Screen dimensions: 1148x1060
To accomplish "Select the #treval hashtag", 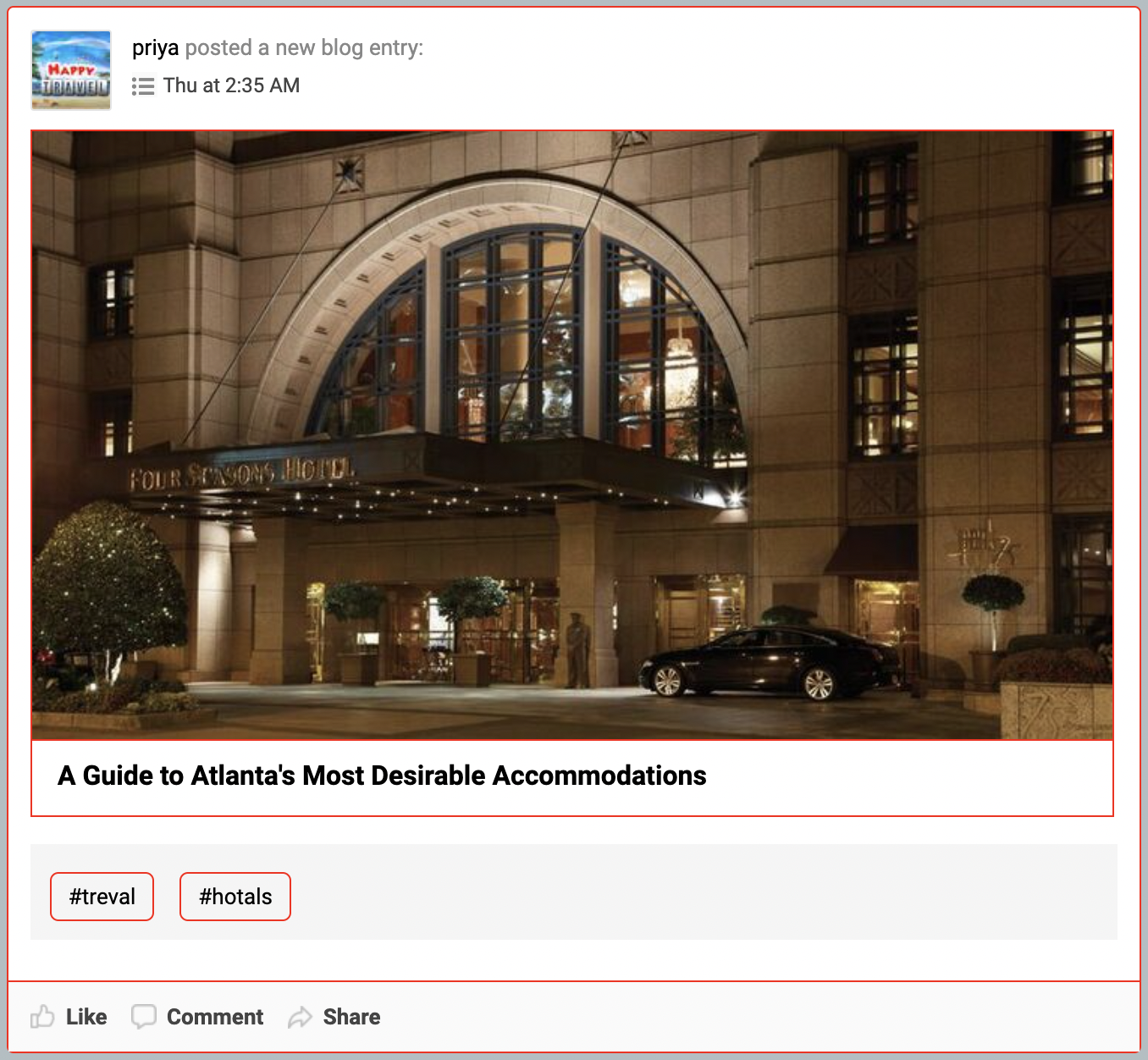I will (102, 897).
